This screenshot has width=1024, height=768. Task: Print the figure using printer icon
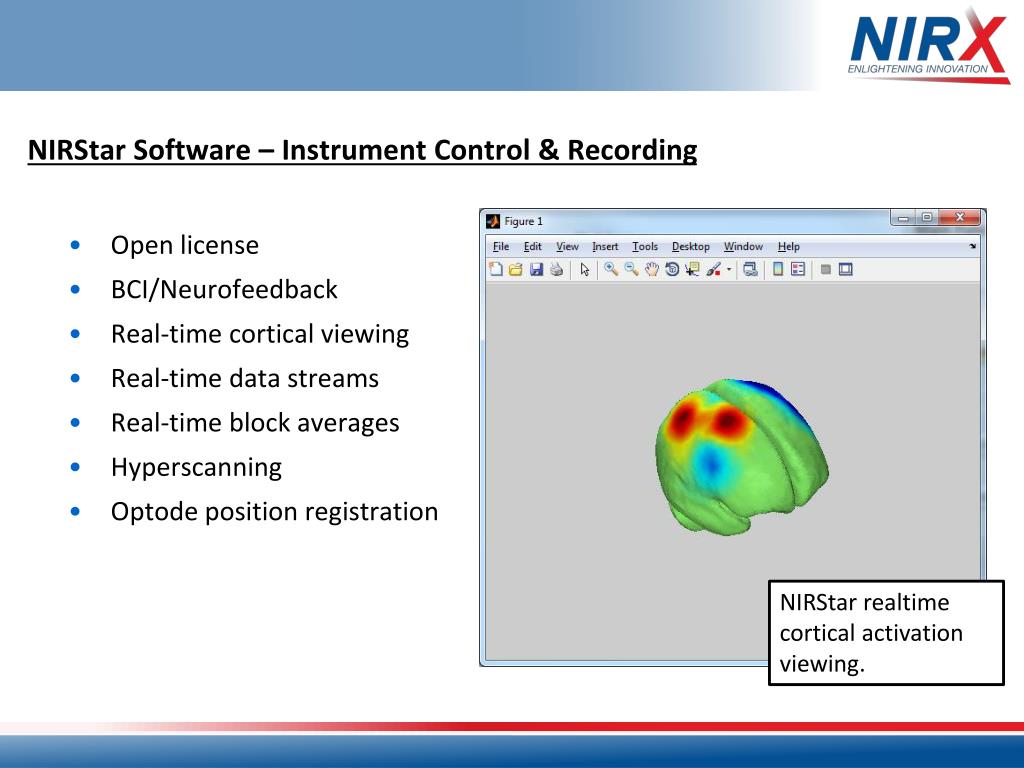pos(556,269)
